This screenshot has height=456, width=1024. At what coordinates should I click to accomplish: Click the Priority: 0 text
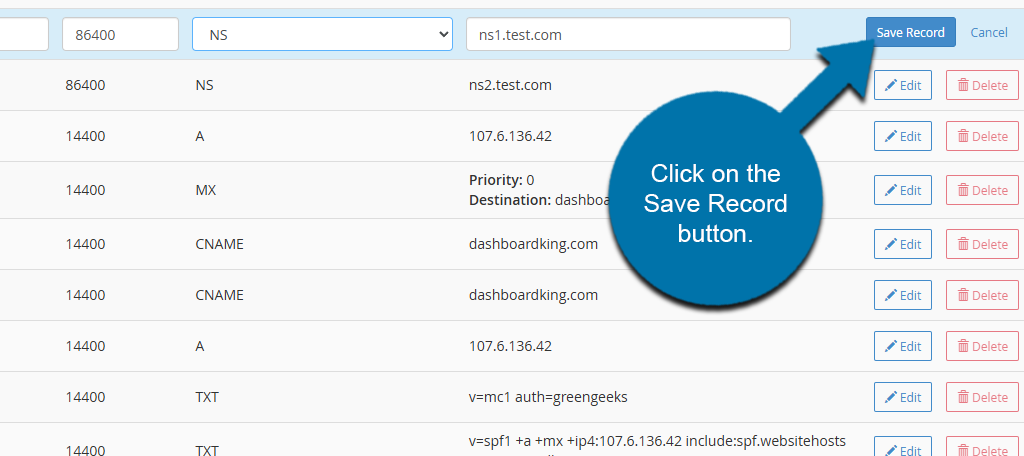click(x=502, y=180)
